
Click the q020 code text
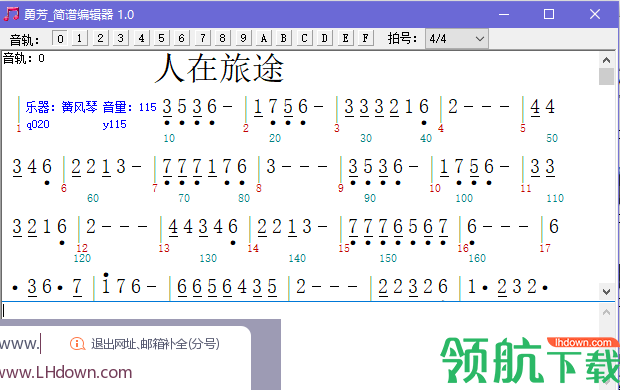(x=38, y=125)
